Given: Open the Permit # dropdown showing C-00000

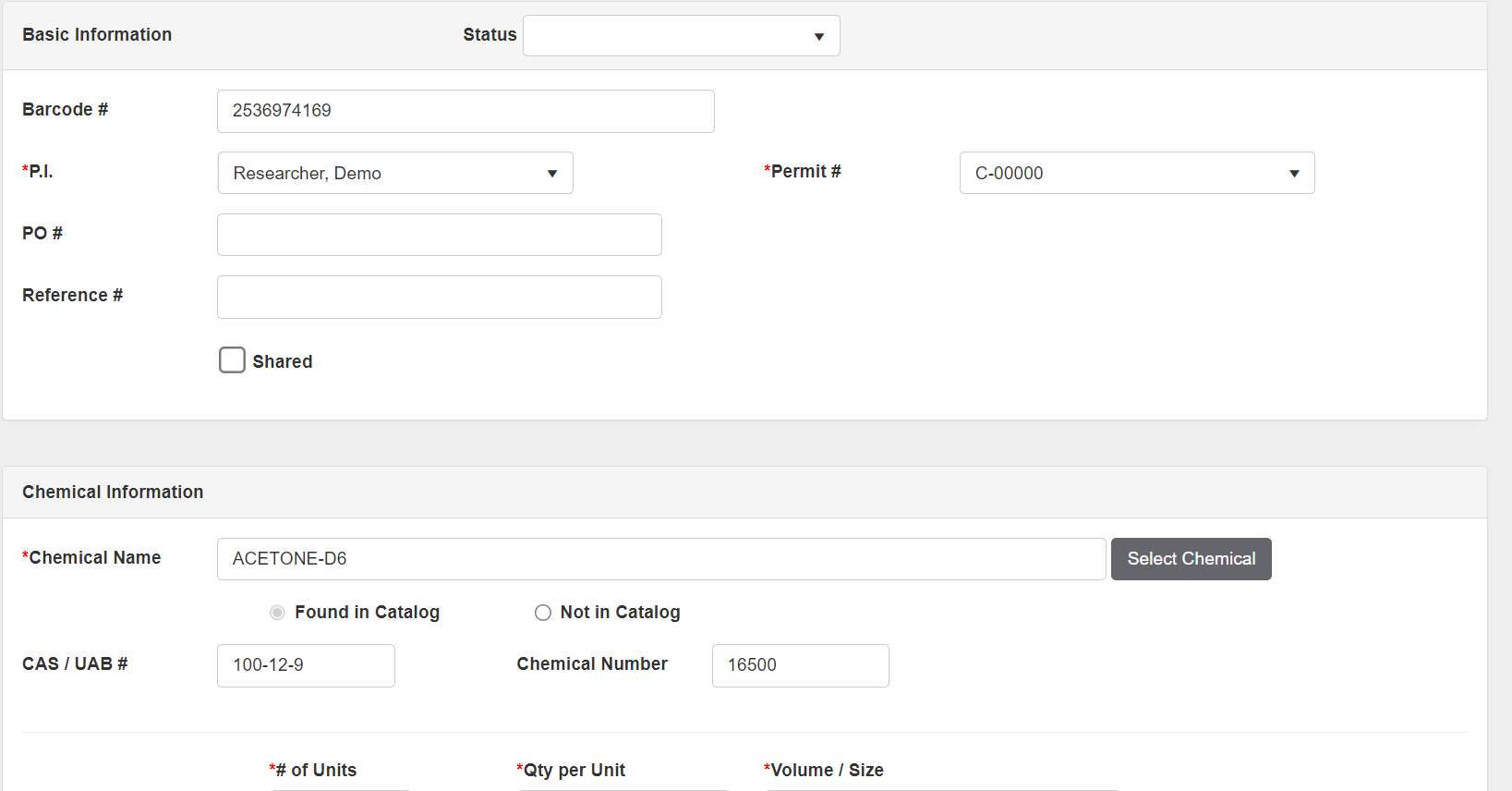Looking at the screenshot, I should coord(1136,174).
